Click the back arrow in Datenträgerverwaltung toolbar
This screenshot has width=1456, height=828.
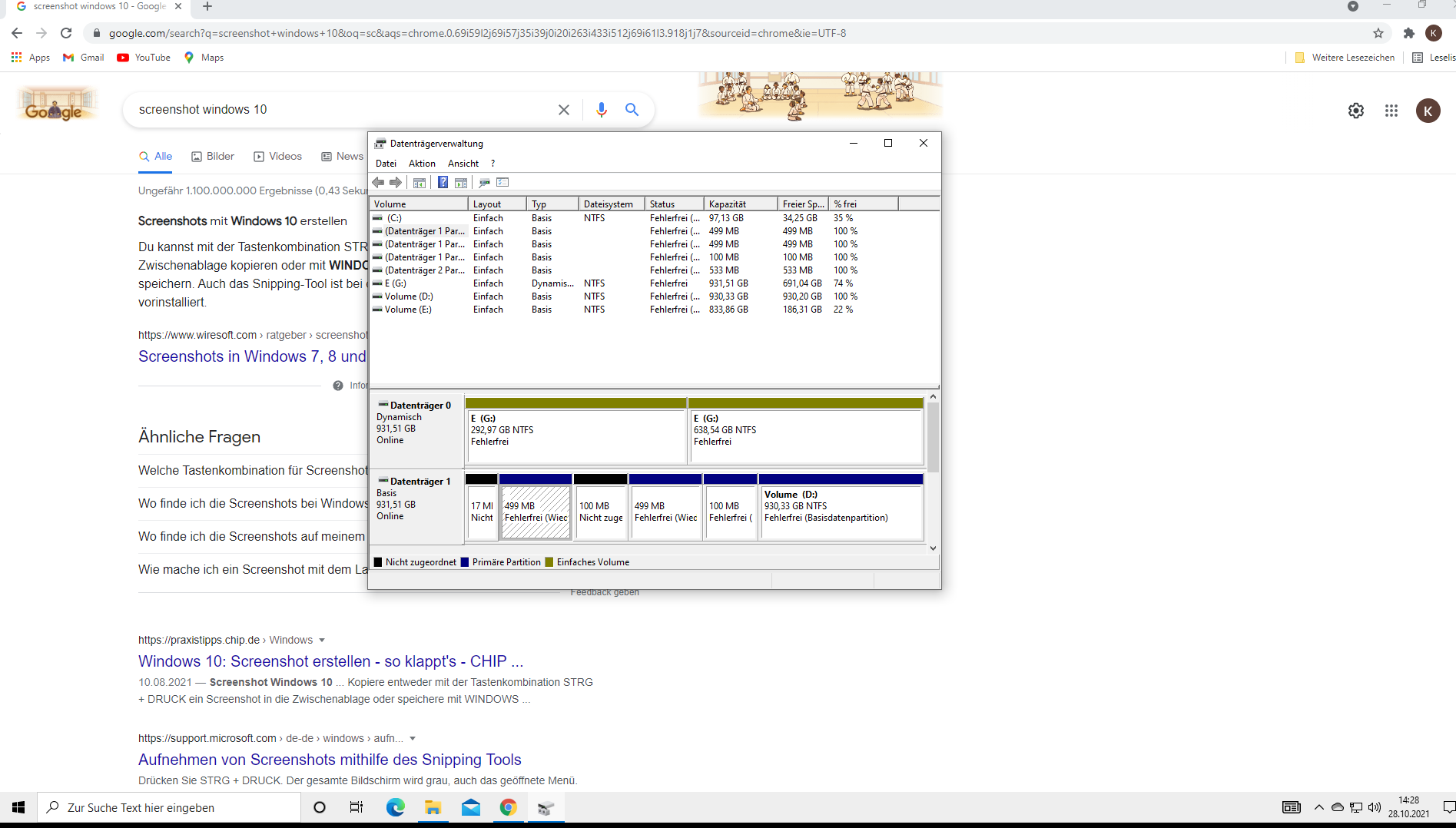pyautogui.click(x=378, y=182)
